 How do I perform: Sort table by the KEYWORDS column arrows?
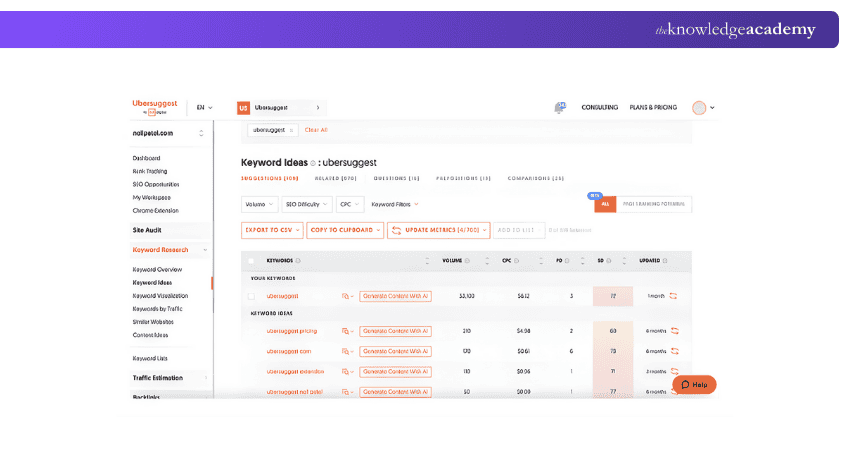pyautogui.click(x=427, y=261)
